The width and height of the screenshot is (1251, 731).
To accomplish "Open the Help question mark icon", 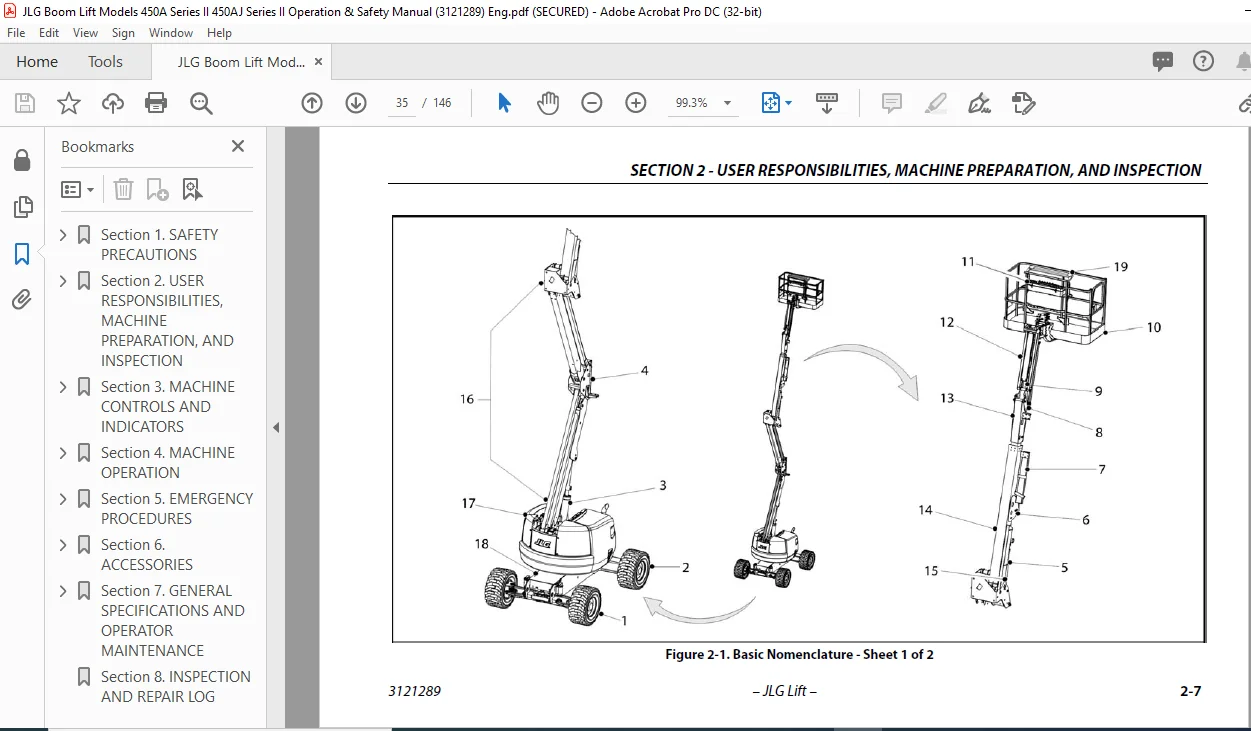I will coord(1204,61).
